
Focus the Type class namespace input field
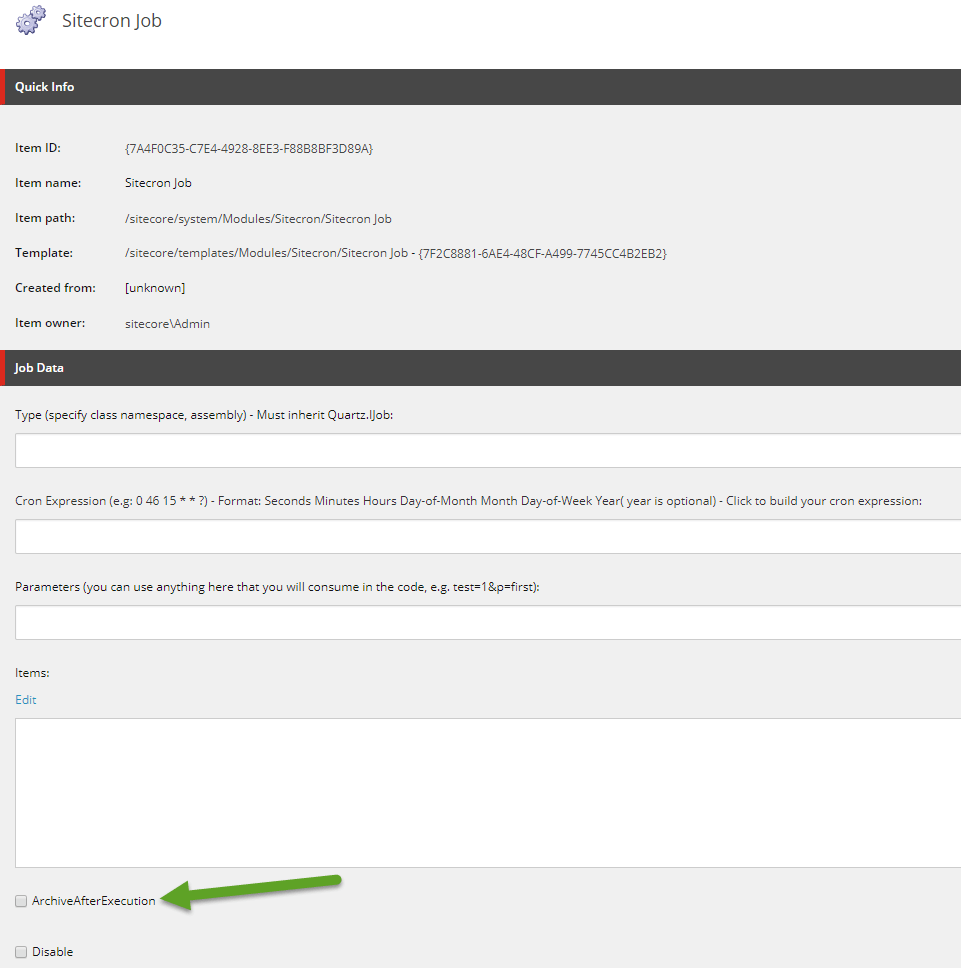[x=488, y=450]
